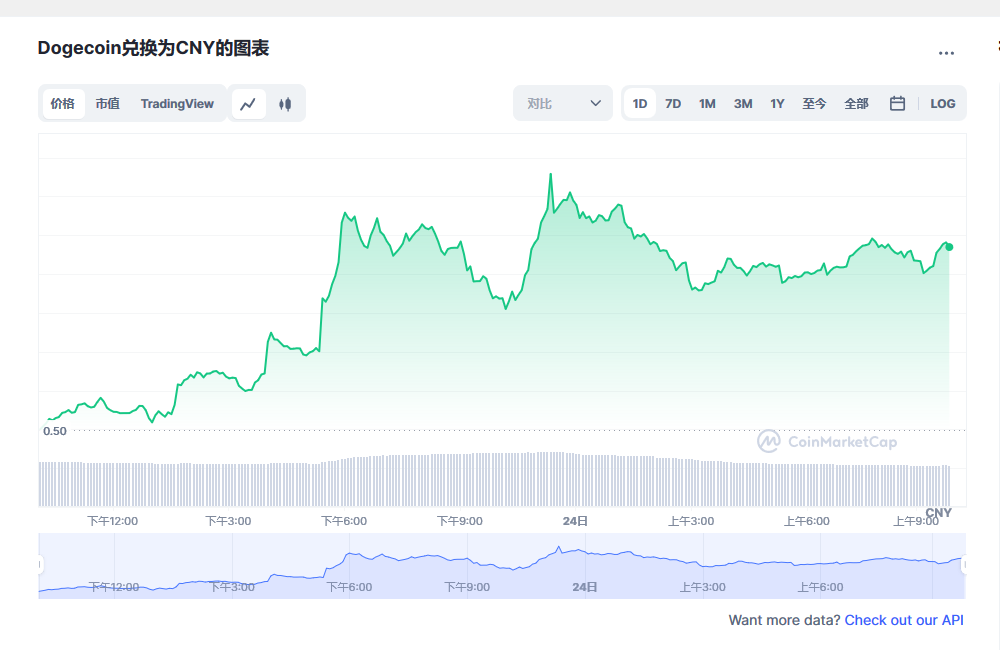
Task: Switch to candlestick chart icon
Action: (285, 104)
